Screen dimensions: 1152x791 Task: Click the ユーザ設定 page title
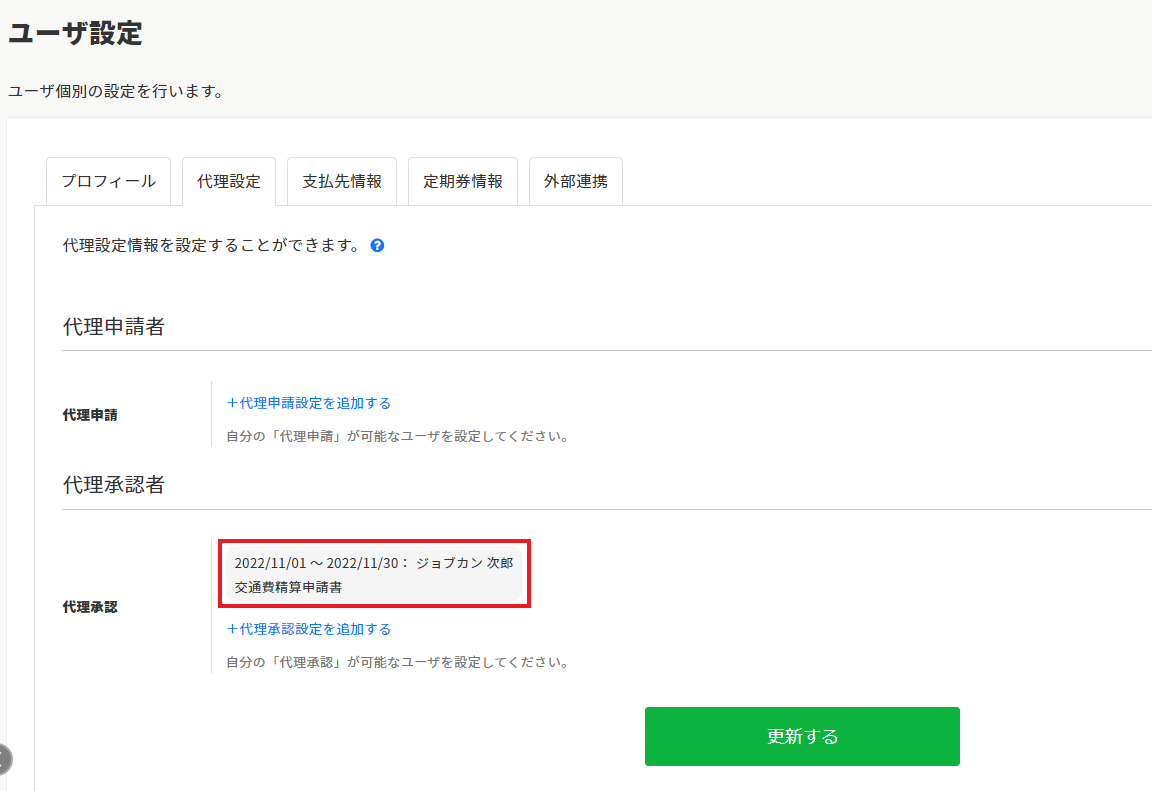click(x=75, y=33)
